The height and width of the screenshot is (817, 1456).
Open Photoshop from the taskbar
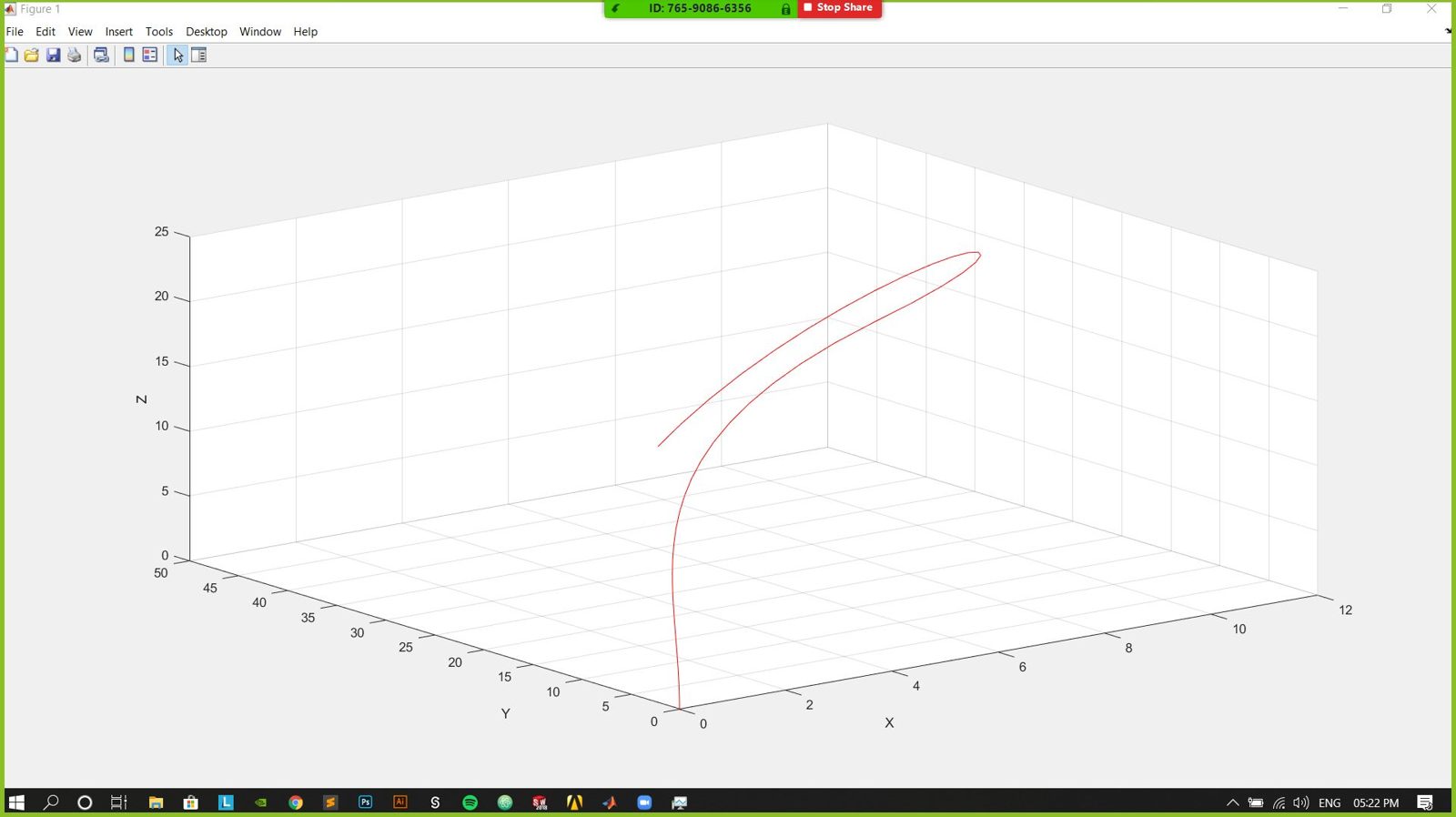[x=366, y=802]
